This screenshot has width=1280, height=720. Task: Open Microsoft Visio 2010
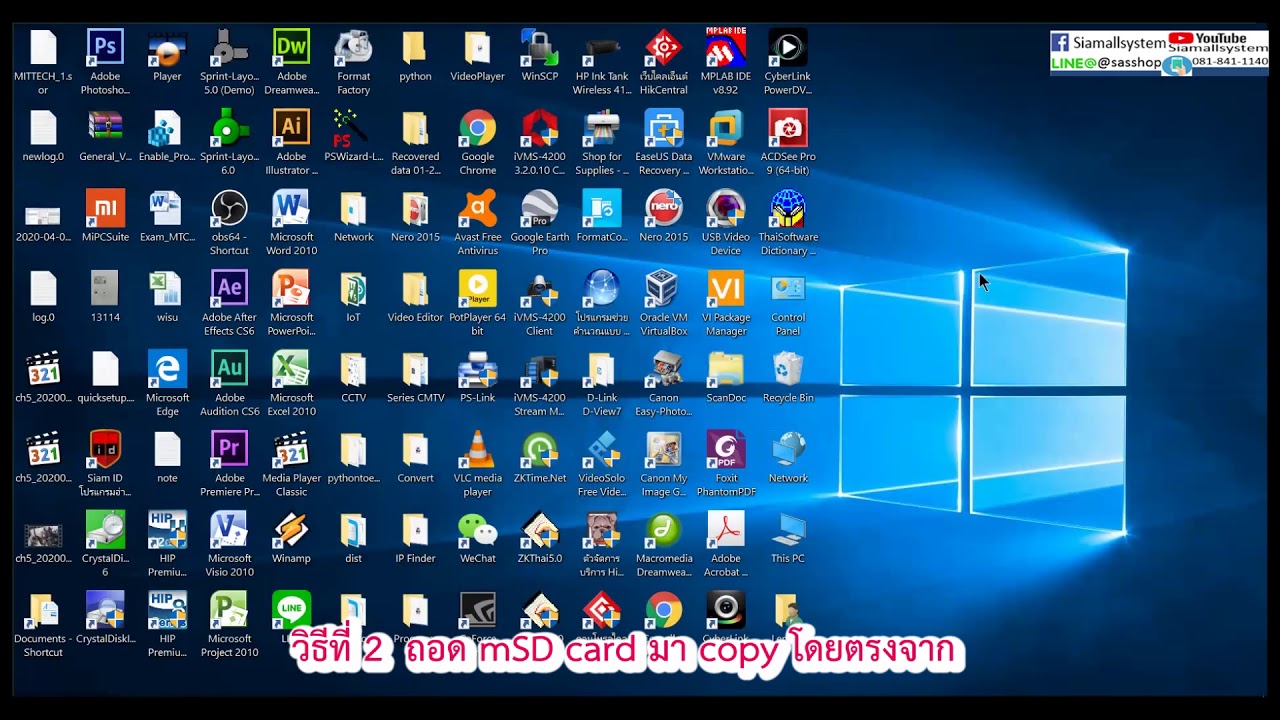point(229,530)
